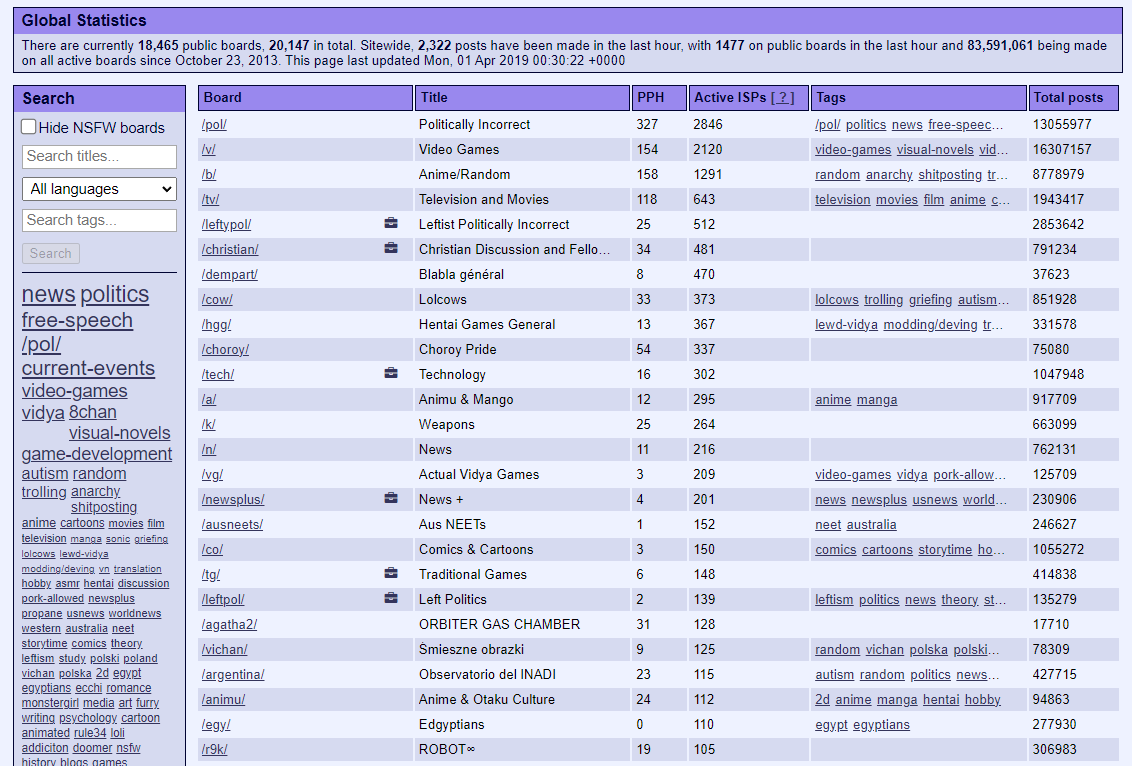Click briefcase icon in /tg/ row
Viewport: 1132px width, 766px height.
(x=391, y=574)
